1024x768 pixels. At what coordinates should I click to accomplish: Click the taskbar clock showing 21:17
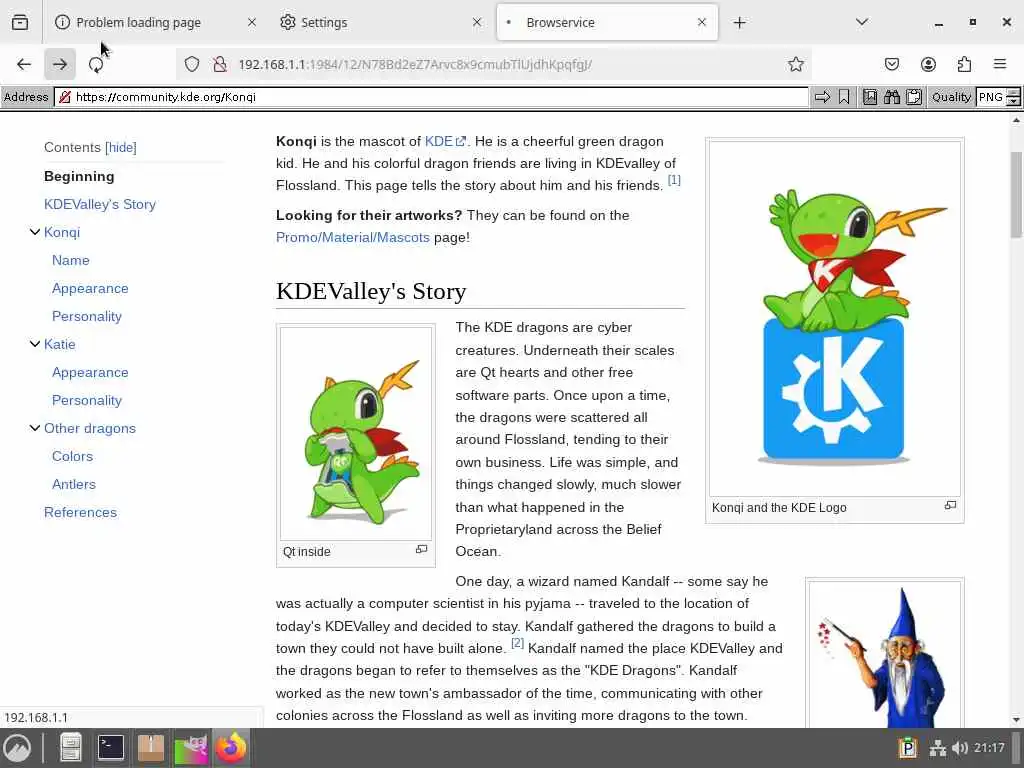[x=989, y=748]
